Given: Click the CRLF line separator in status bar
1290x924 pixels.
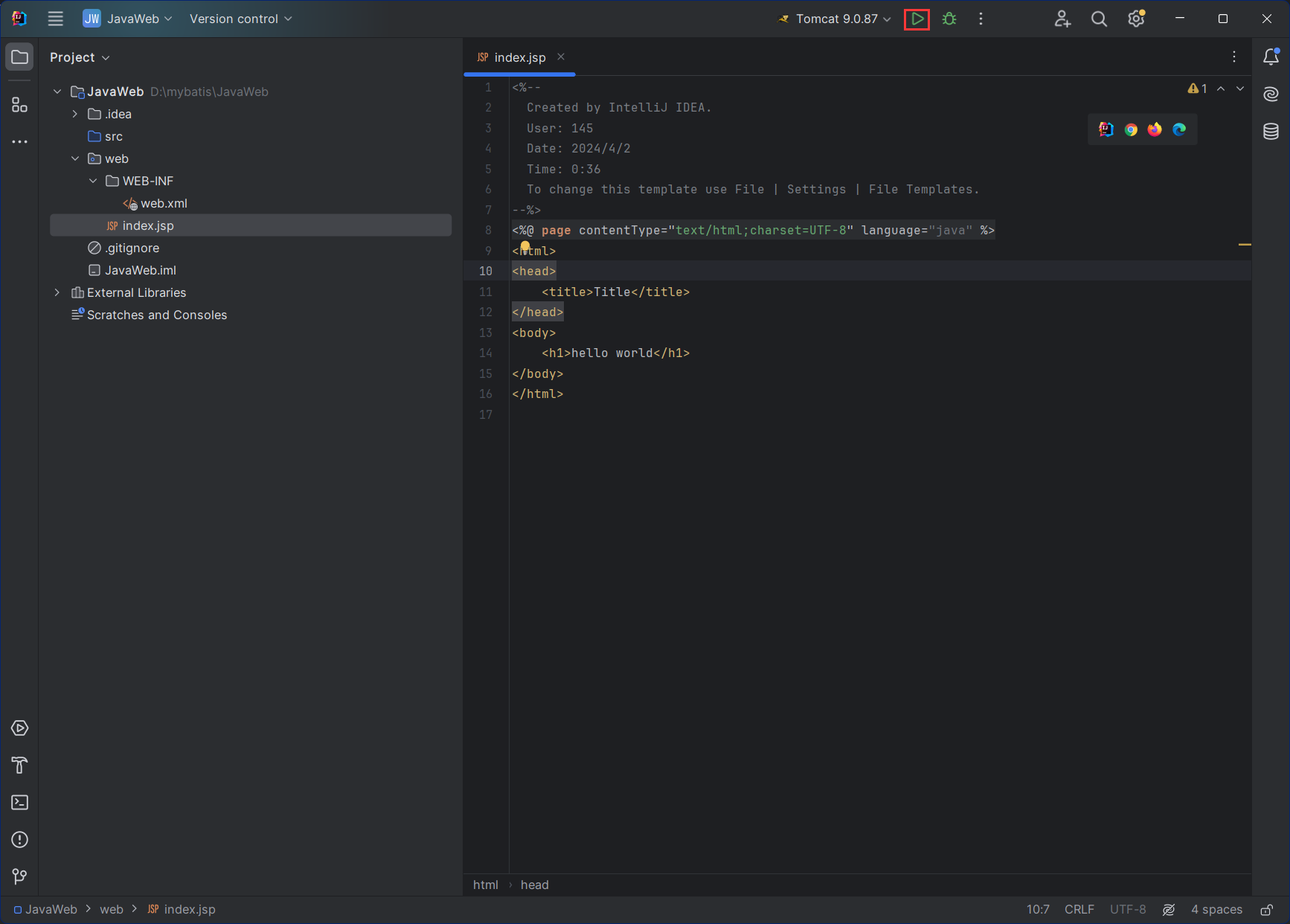Looking at the screenshot, I should 1079,909.
